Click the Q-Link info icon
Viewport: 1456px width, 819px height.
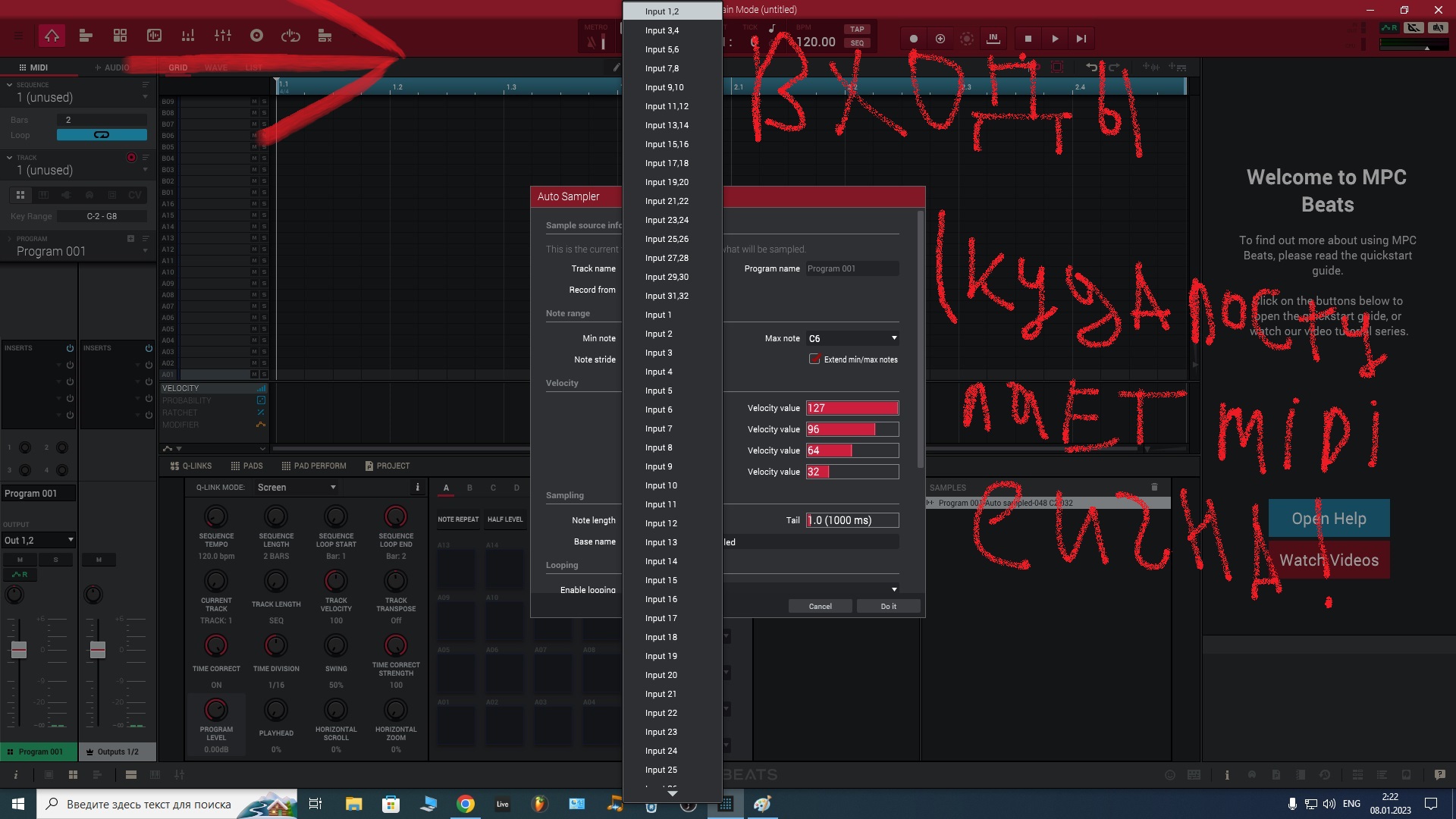tap(417, 488)
